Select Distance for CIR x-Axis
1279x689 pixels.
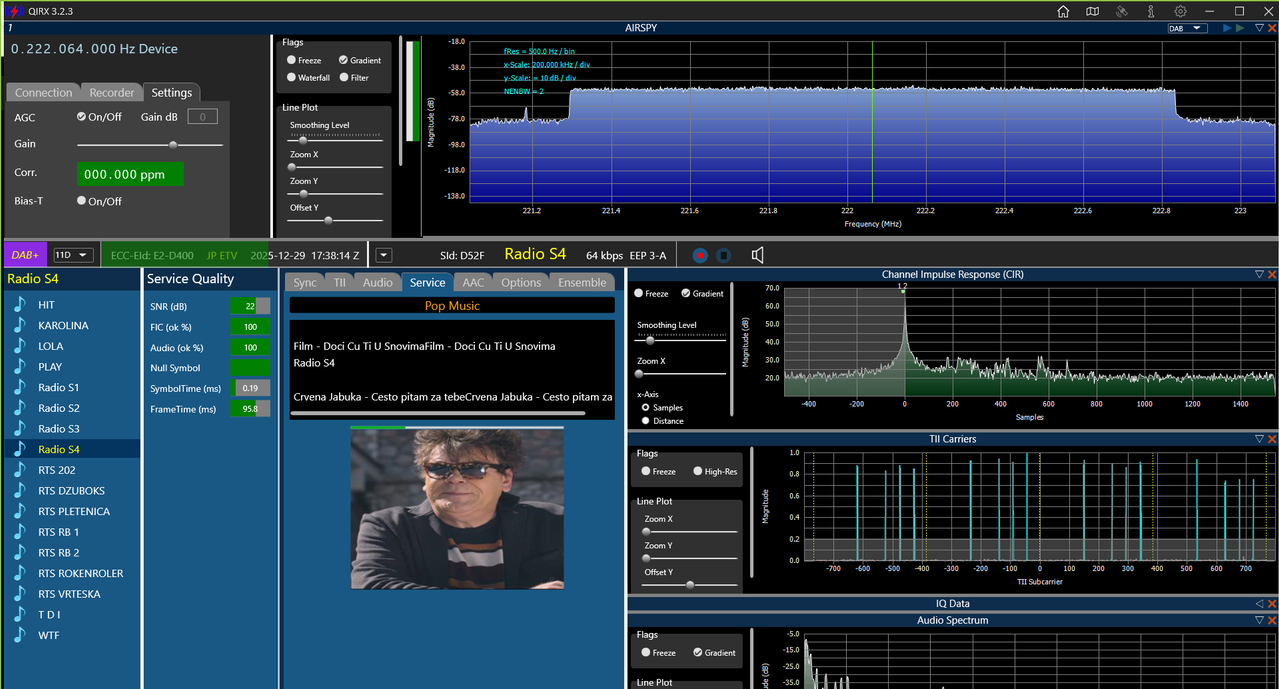point(646,421)
